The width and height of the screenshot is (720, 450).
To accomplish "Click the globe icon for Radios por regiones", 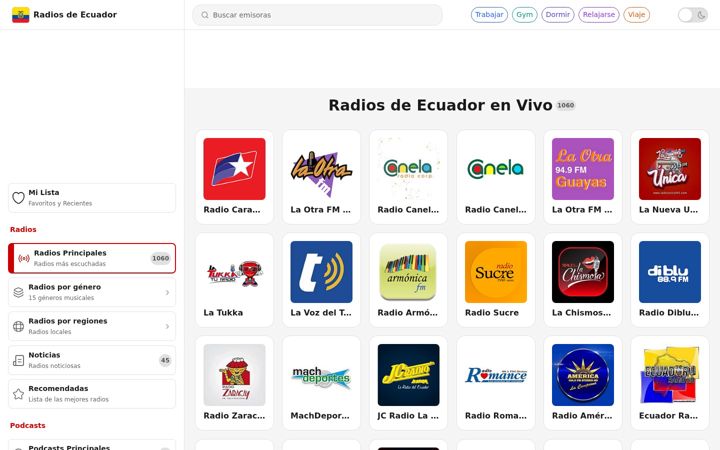I will 18,326.
